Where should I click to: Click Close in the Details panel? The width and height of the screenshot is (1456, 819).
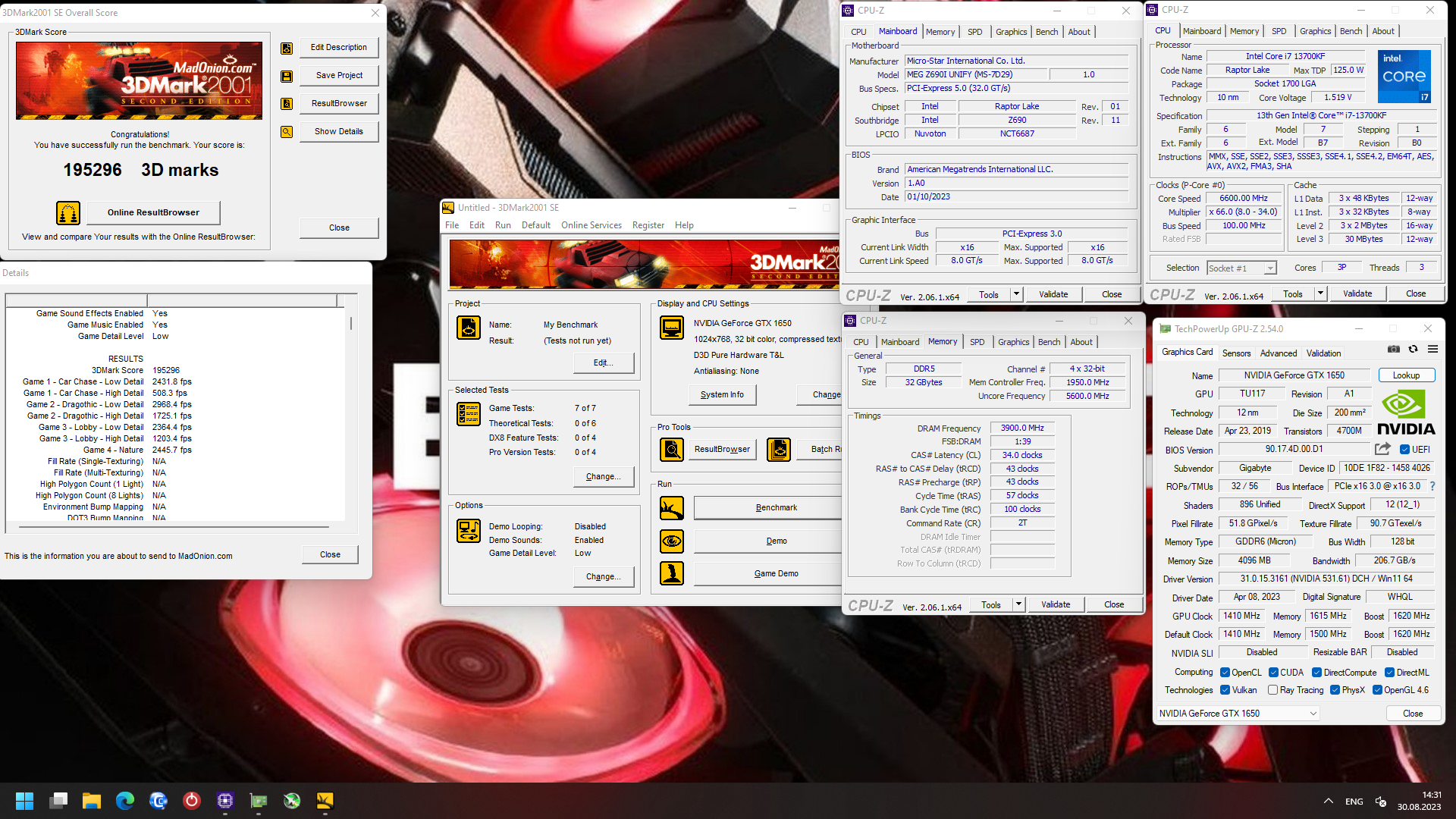pyautogui.click(x=330, y=554)
